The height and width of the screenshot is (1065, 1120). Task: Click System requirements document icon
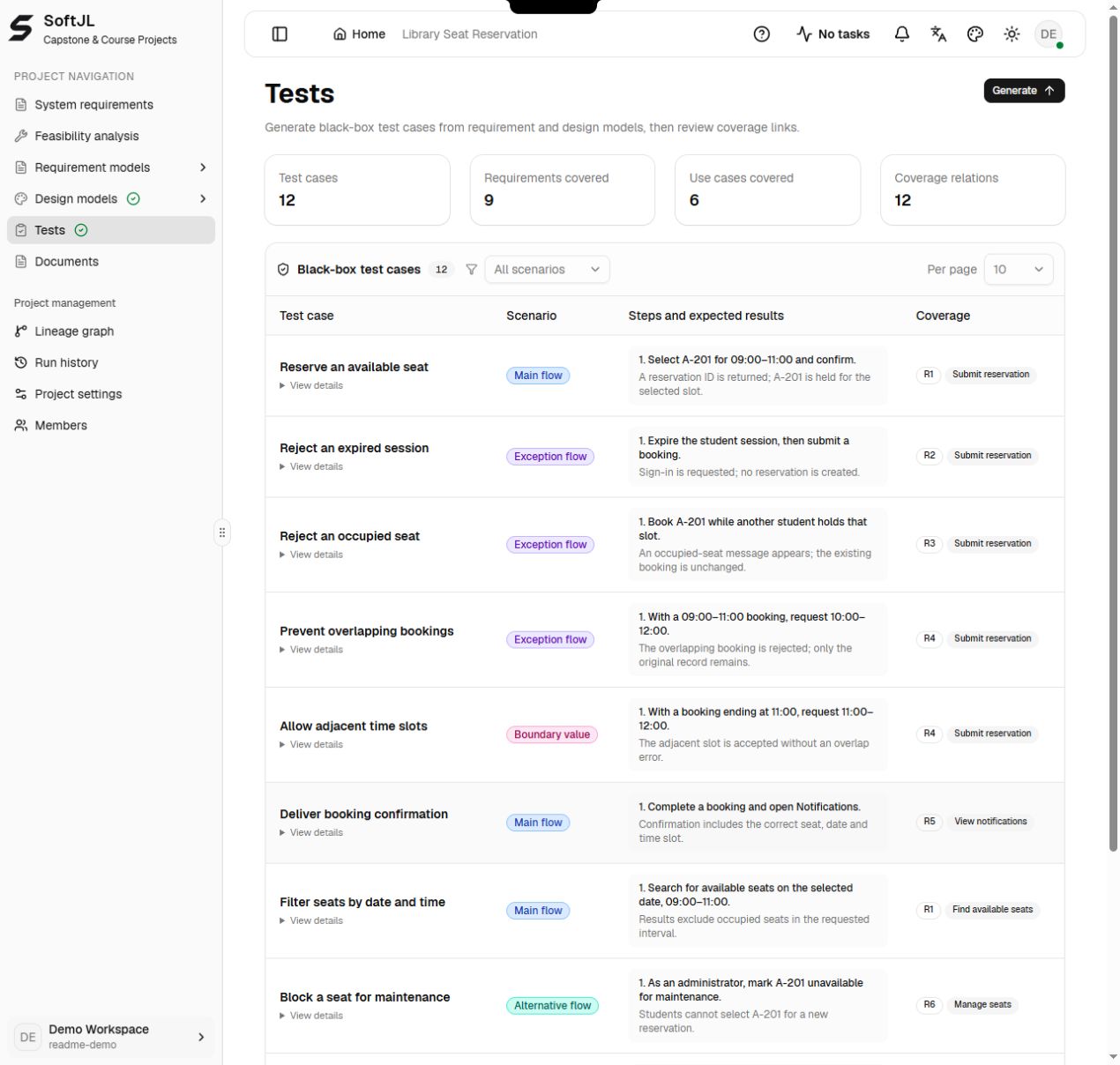pos(21,105)
